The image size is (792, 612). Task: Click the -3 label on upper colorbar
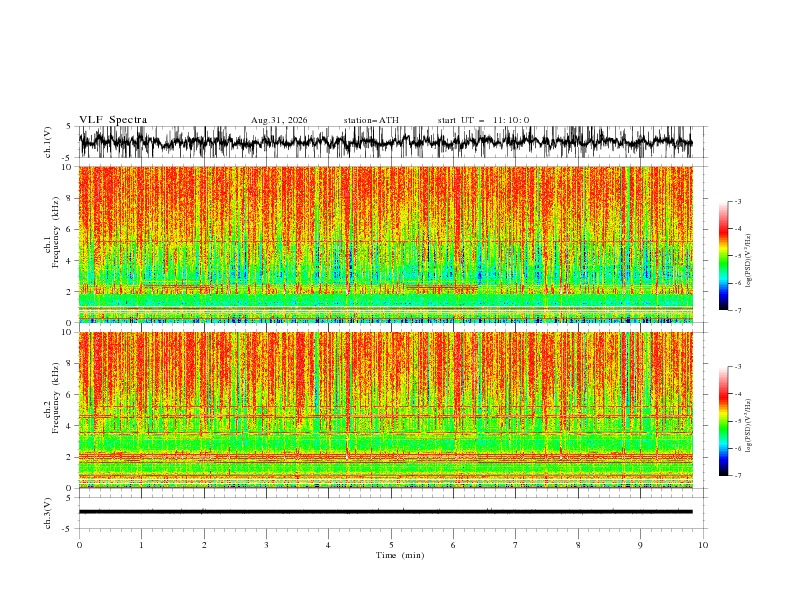[x=738, y=201]
